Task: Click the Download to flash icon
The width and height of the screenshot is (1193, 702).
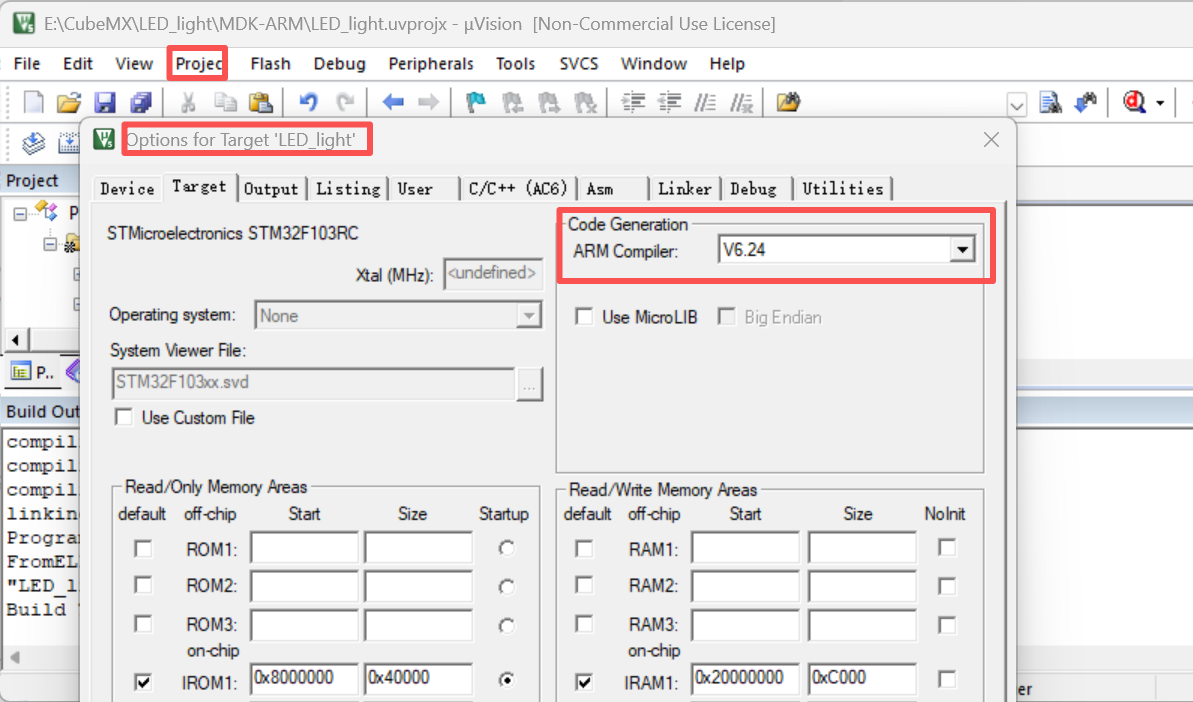Action: [68, 141]
